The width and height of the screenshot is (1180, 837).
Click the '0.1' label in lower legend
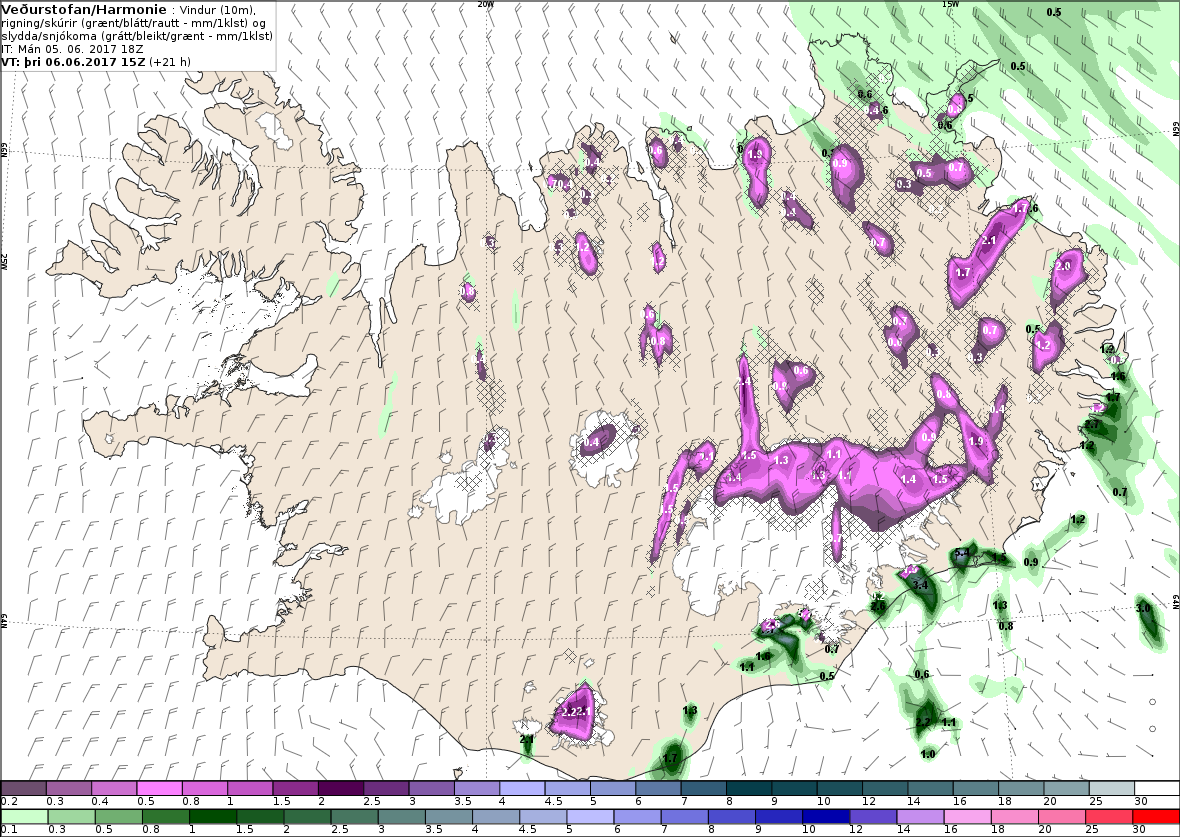[9, 829]
